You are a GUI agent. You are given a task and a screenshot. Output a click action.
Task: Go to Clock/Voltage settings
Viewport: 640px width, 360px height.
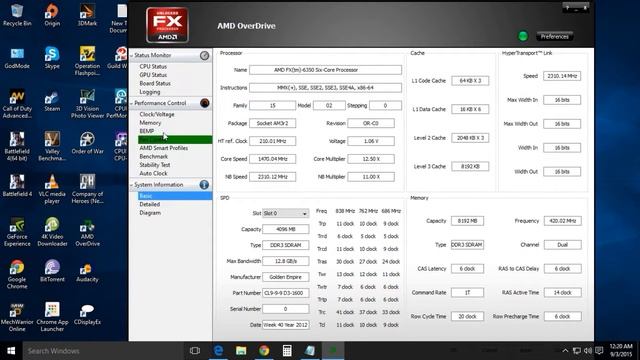pos(157,114)
